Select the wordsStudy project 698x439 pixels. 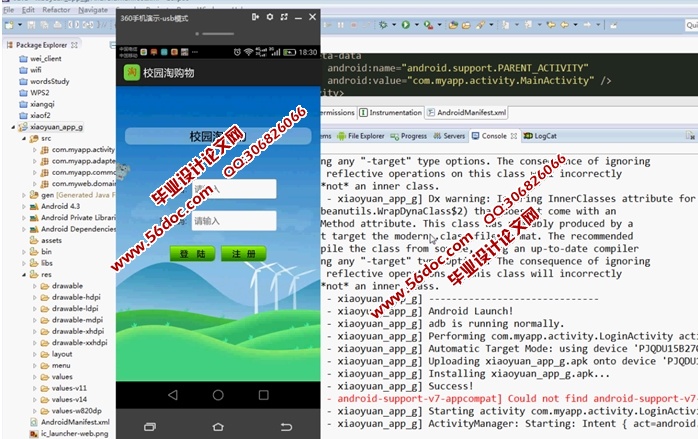pos(45,81)
